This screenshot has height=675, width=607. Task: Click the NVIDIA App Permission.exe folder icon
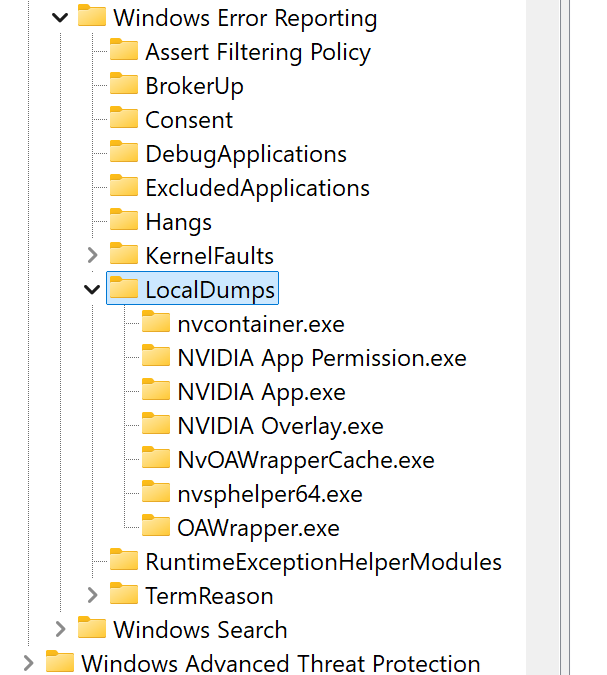click(155, 356)
